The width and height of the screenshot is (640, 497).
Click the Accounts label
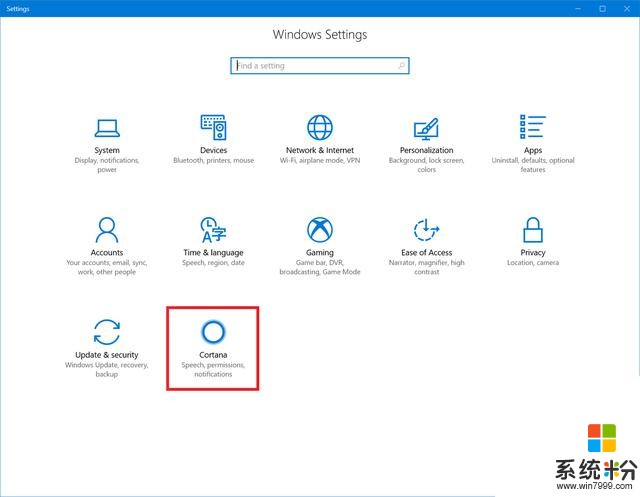point(107,253)
